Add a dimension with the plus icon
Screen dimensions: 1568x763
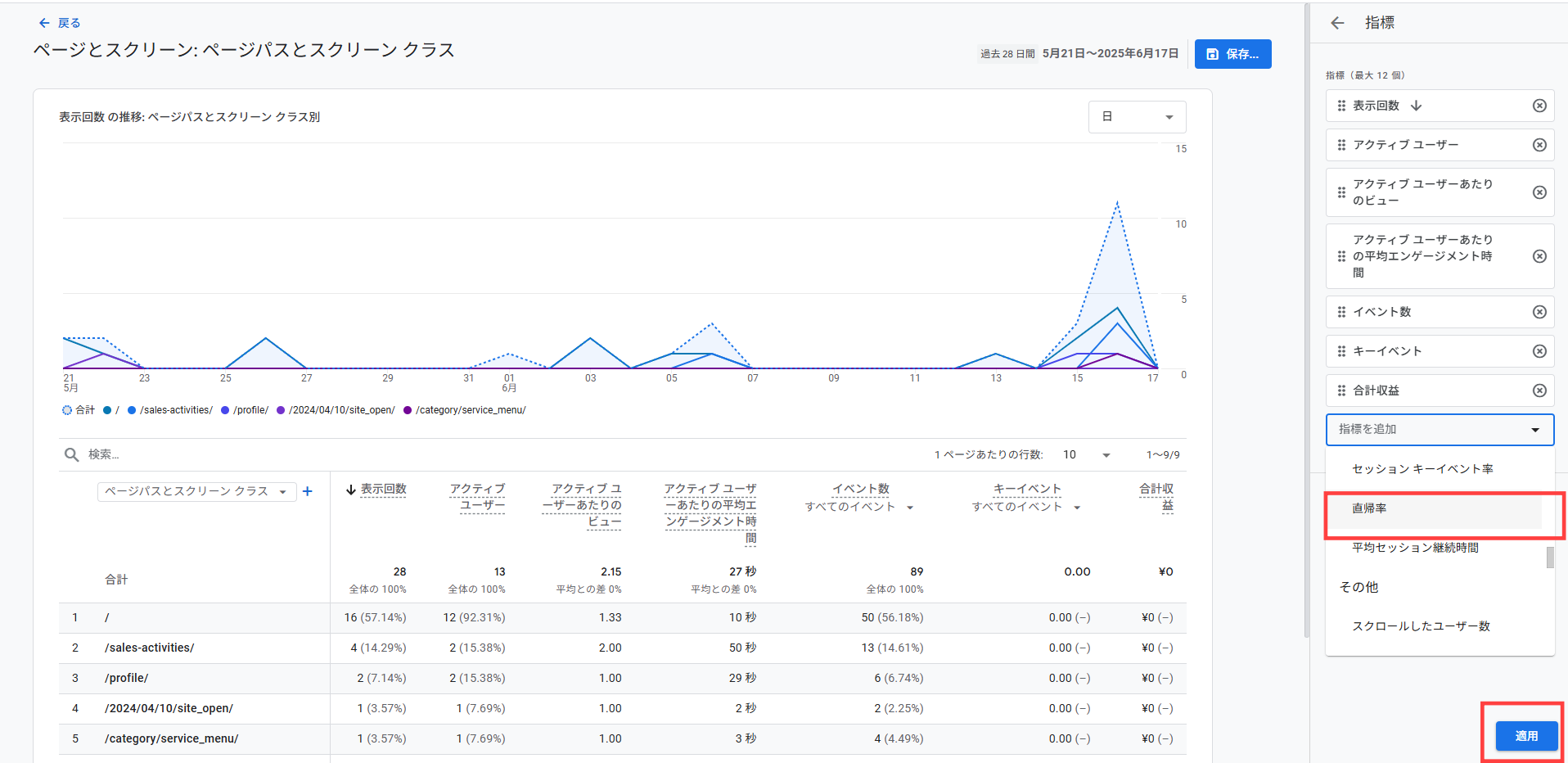coord(308,491)
